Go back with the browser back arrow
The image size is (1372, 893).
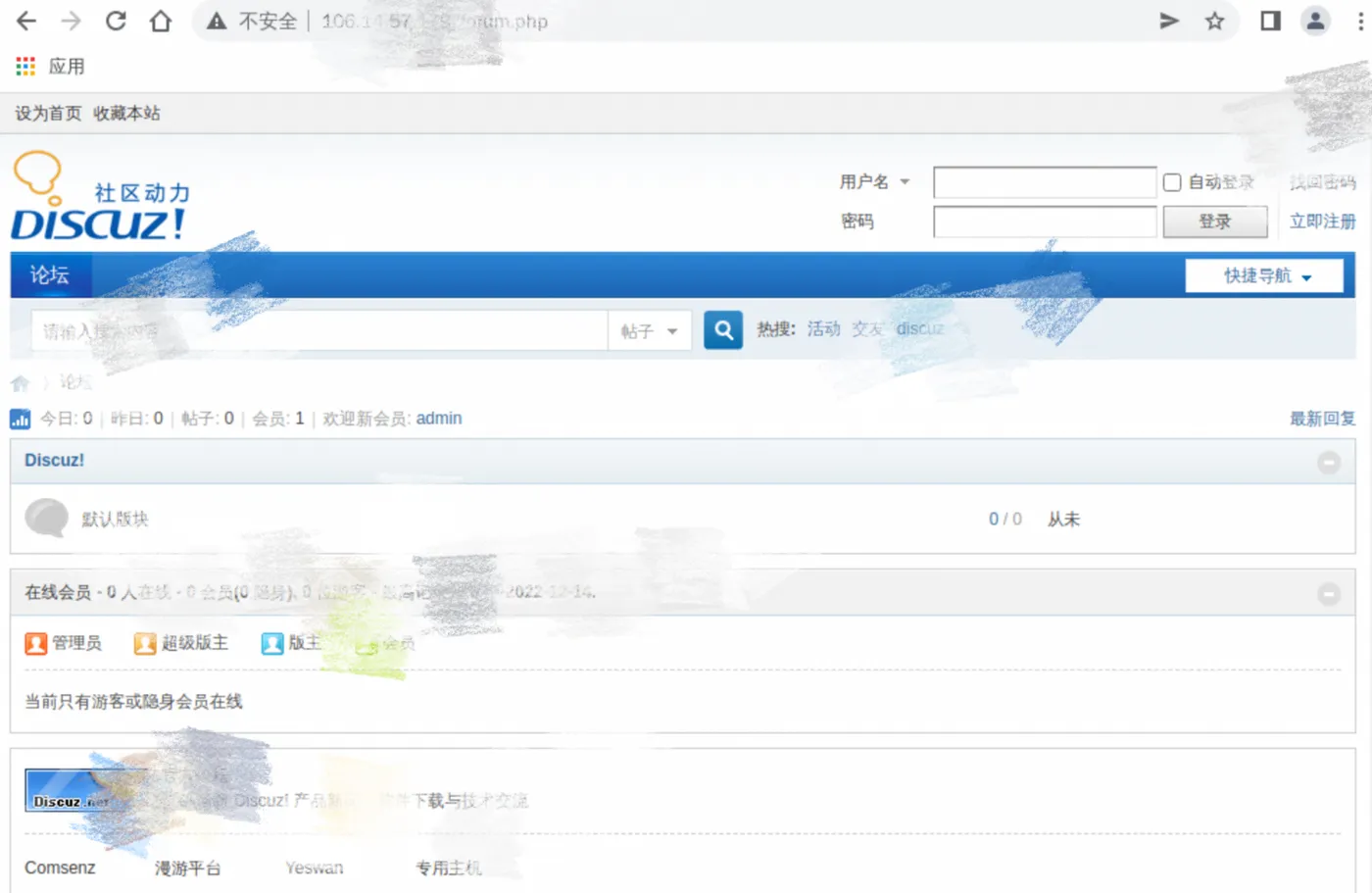pyautogui.click(x=26, y=21)
